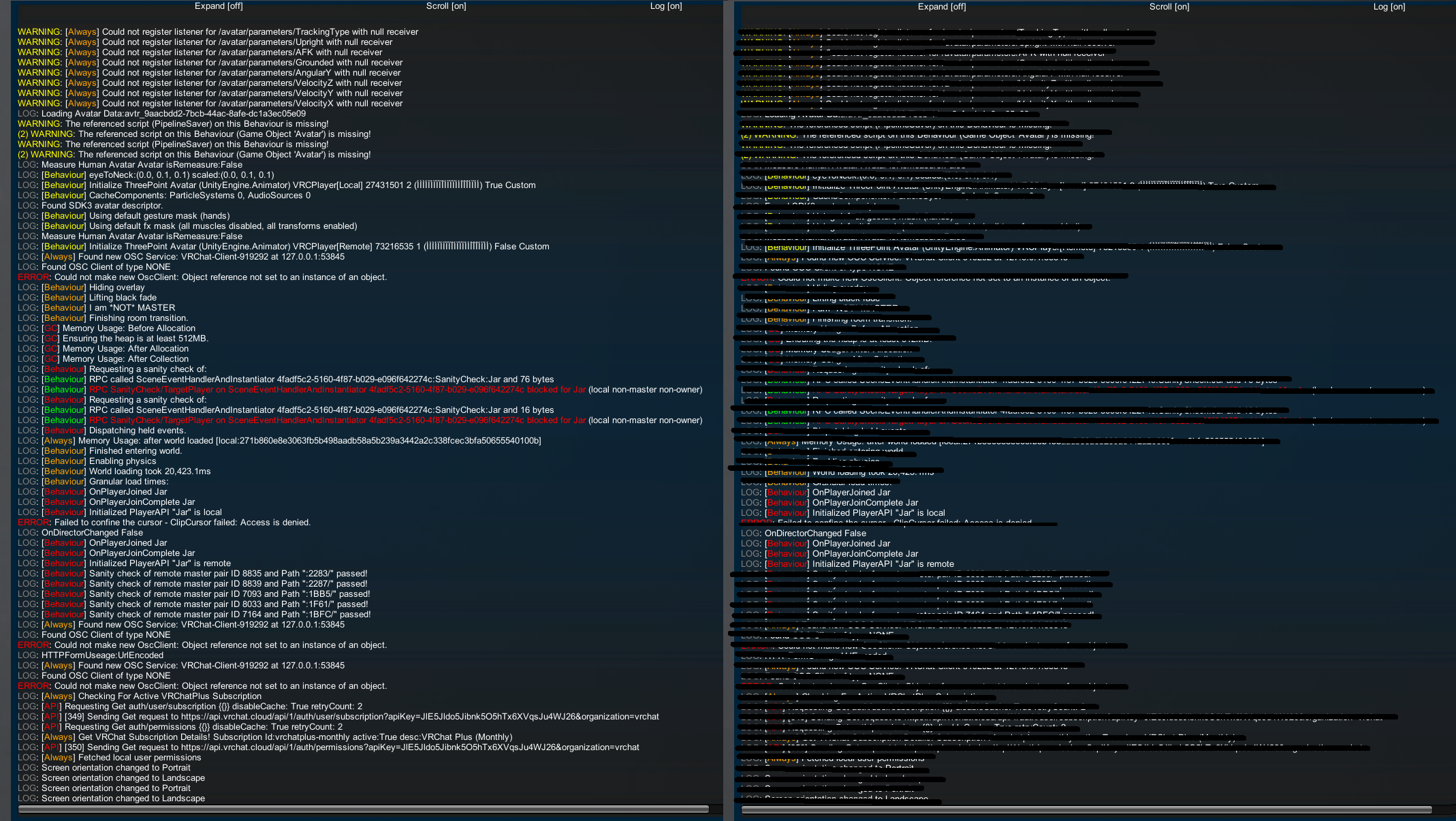This screenshot has width=1456, height=821.
Task: Toggle Scroll [on] in left panel
Action: pyautogui.click(x=445, y=6)
